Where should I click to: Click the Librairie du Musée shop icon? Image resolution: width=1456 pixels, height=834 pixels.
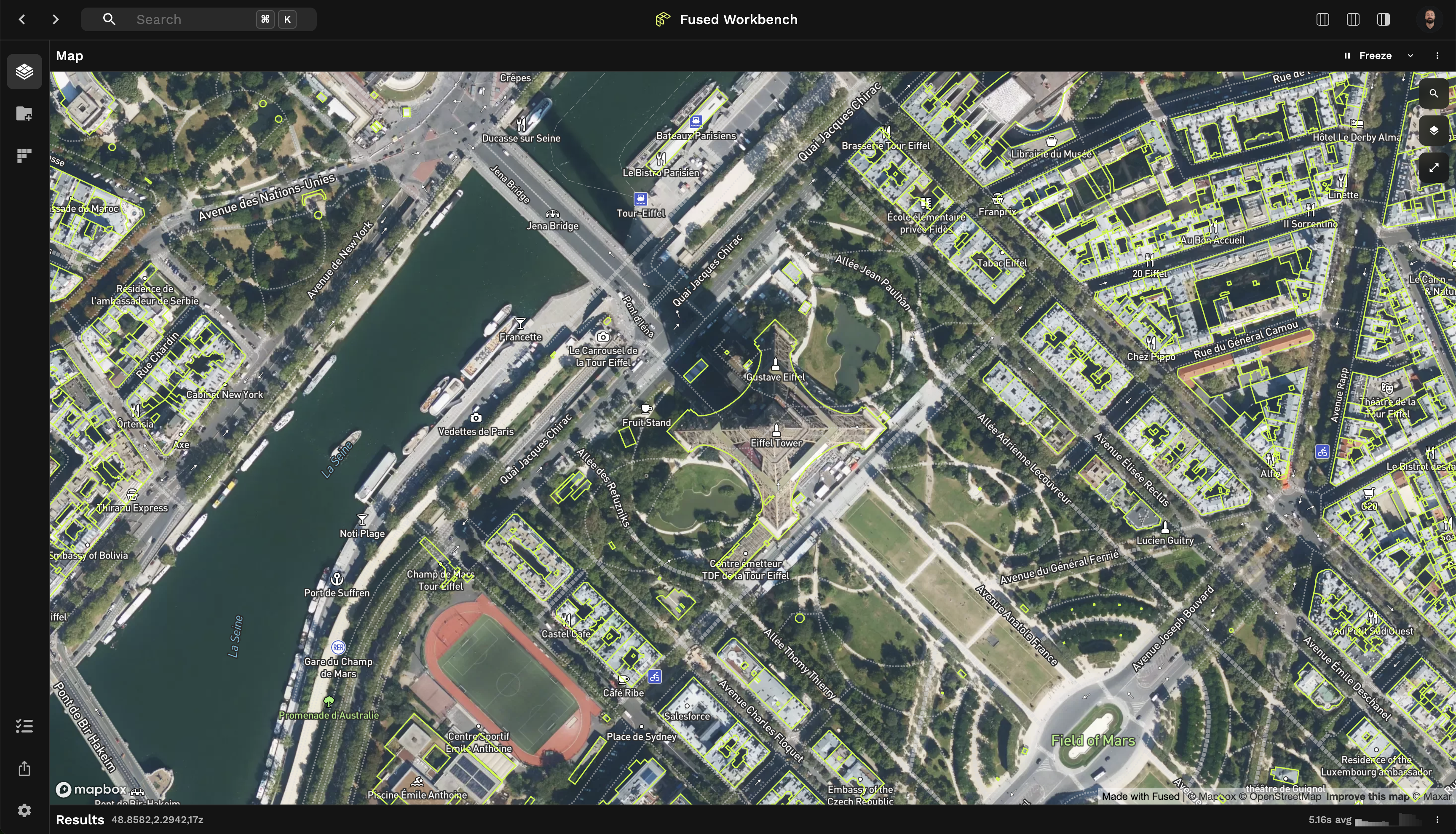click(1051, 141)
